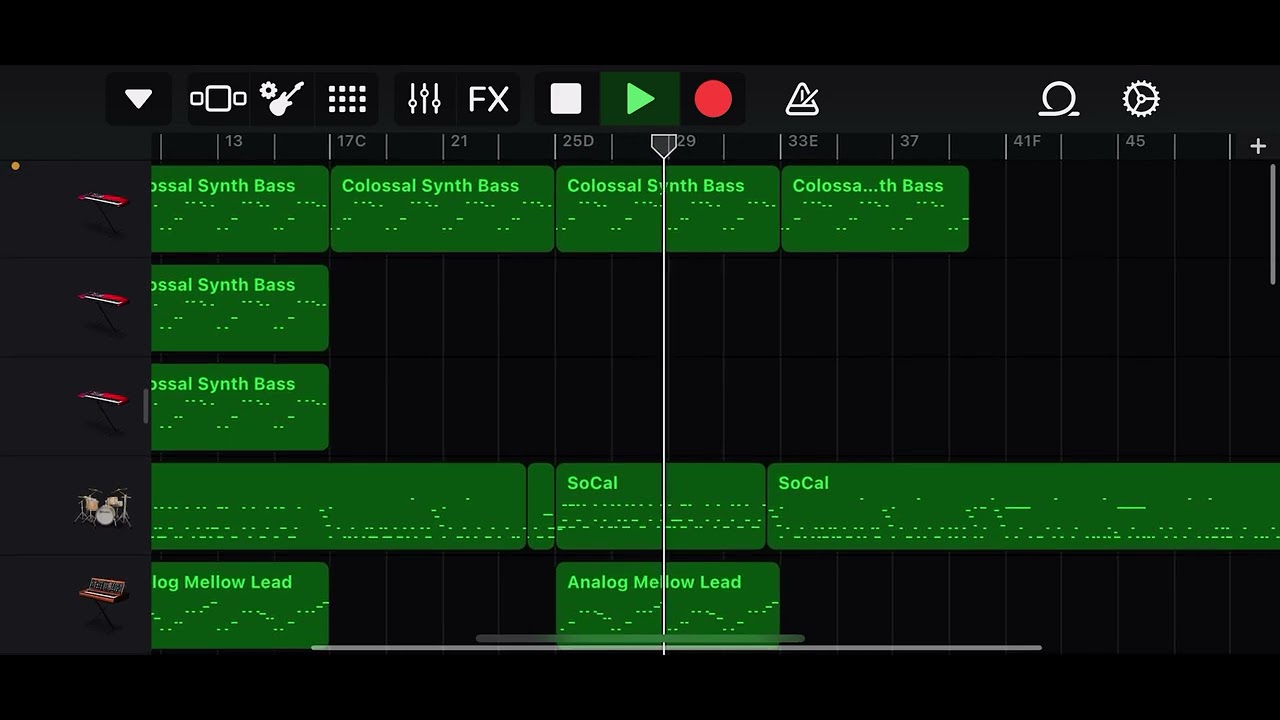Stop playback with the square button

point(566,99)
